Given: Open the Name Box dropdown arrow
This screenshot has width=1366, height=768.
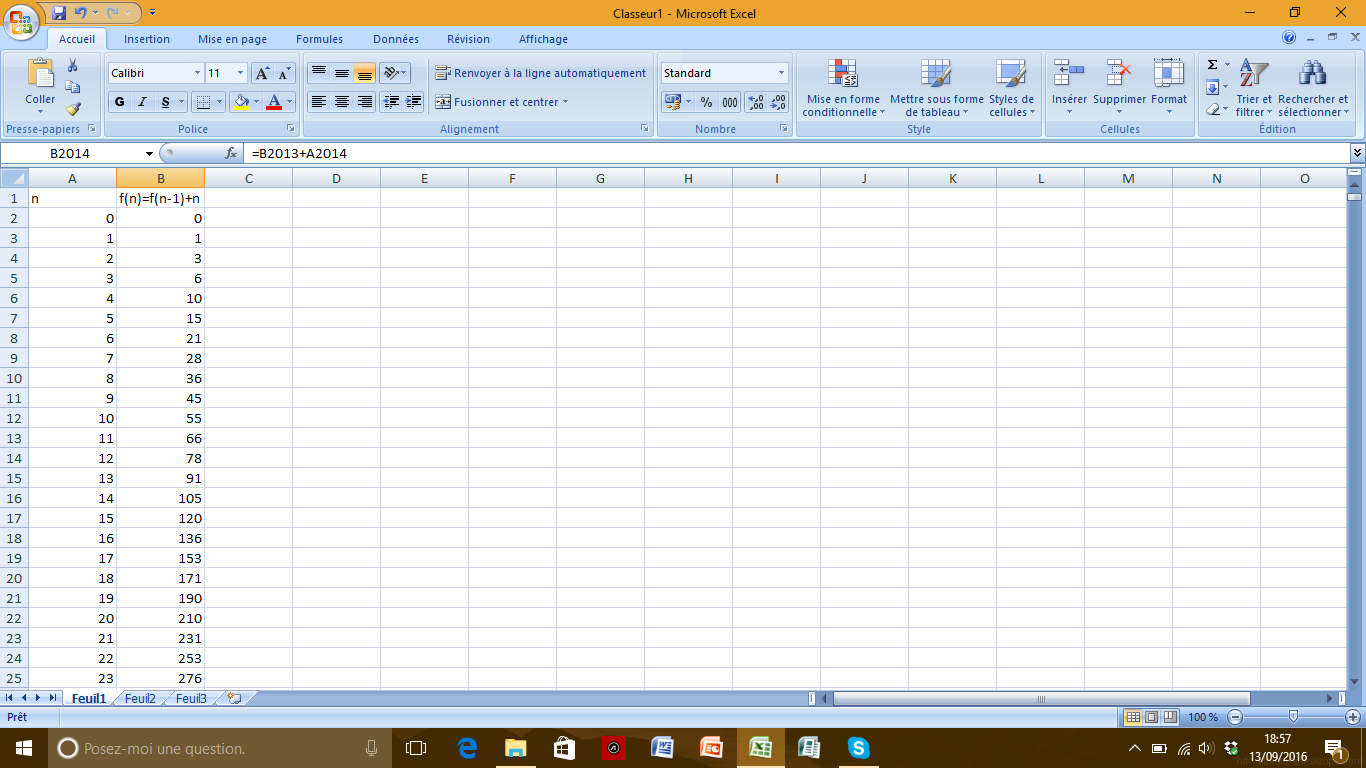Looking at the screenshot, I should [x=149, y=154].
